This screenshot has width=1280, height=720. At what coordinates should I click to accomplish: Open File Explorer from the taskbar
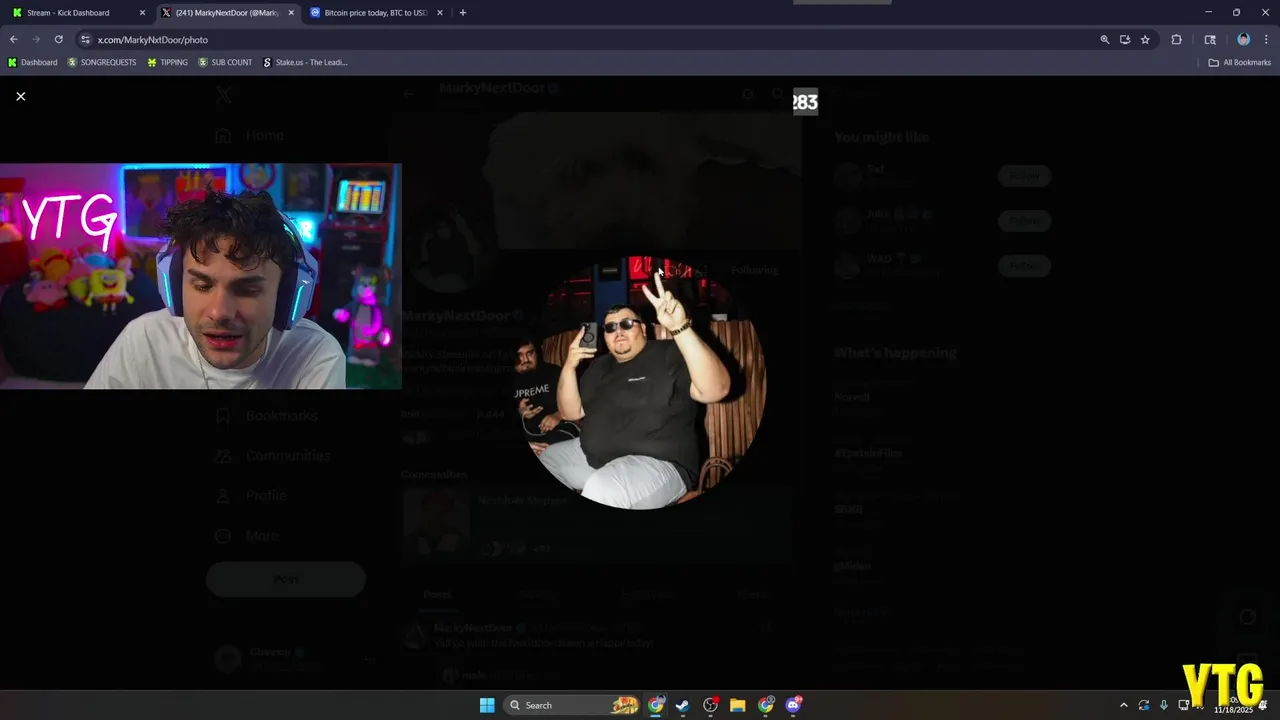pyautogui.click(x=738, y=705)
